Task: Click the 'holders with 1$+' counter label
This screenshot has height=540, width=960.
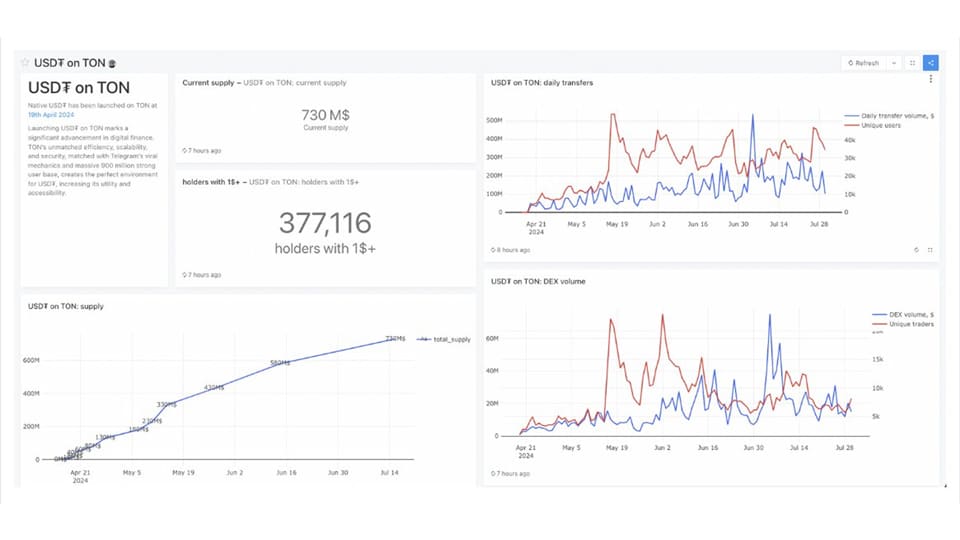Action: coord(325,249)
